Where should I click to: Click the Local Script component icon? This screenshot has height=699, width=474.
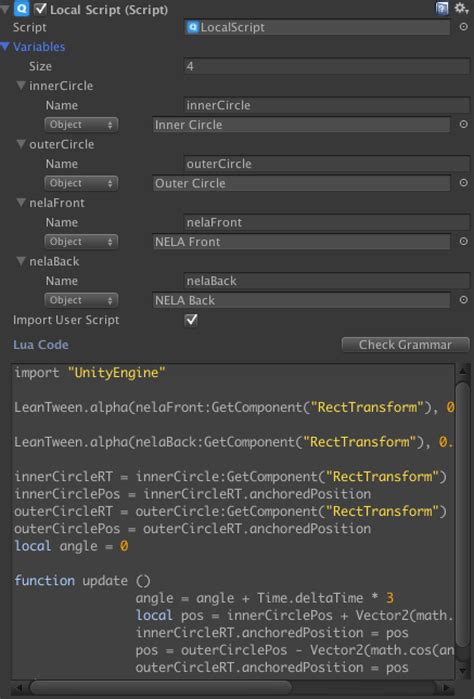coord(21,8)
